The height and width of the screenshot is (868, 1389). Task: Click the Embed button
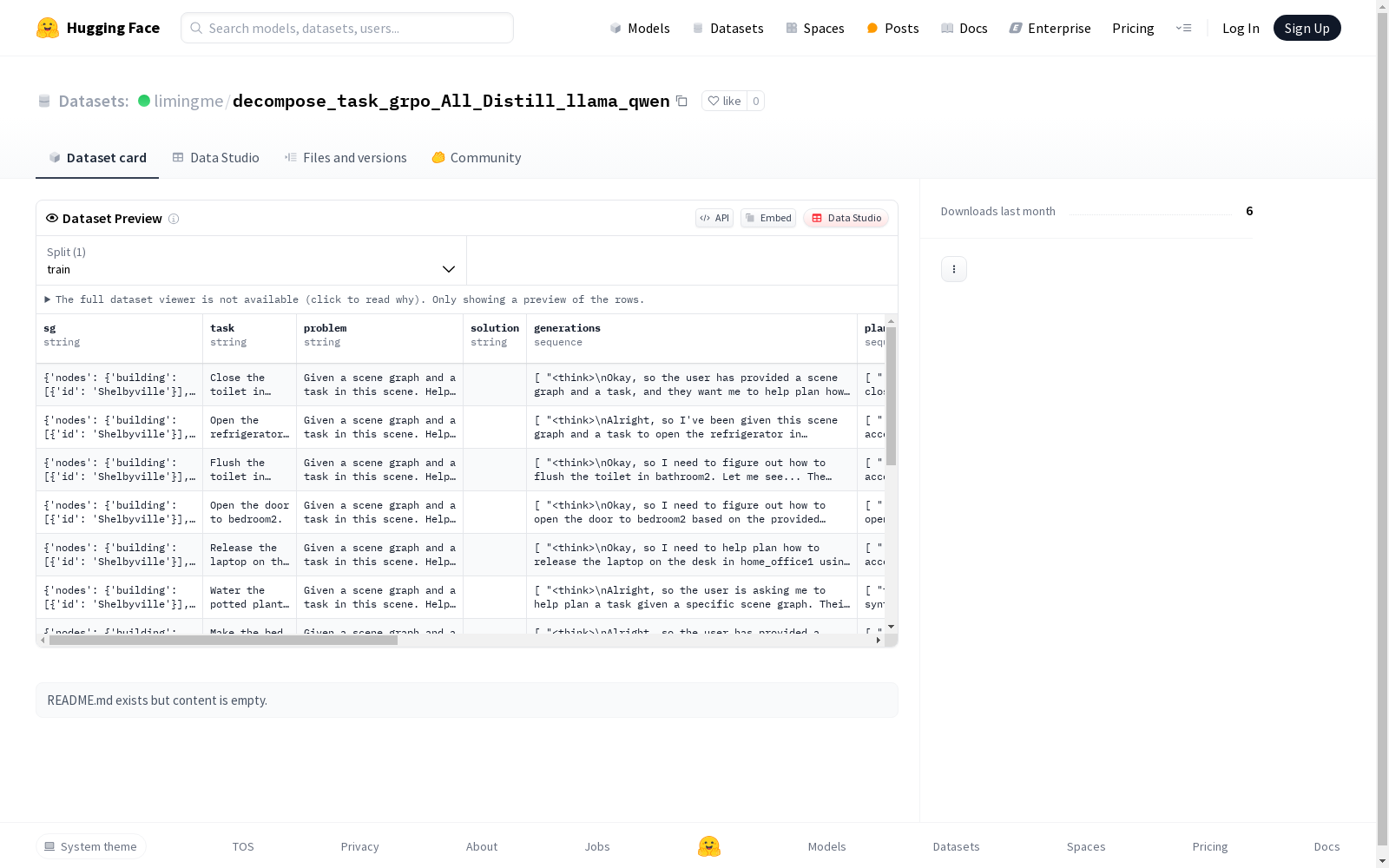coord(768,218)
